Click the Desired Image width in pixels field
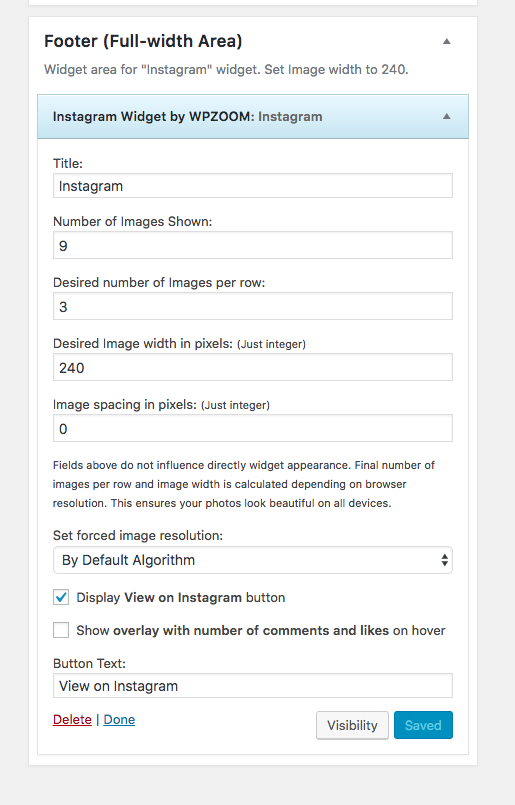 tap(253, 368)
